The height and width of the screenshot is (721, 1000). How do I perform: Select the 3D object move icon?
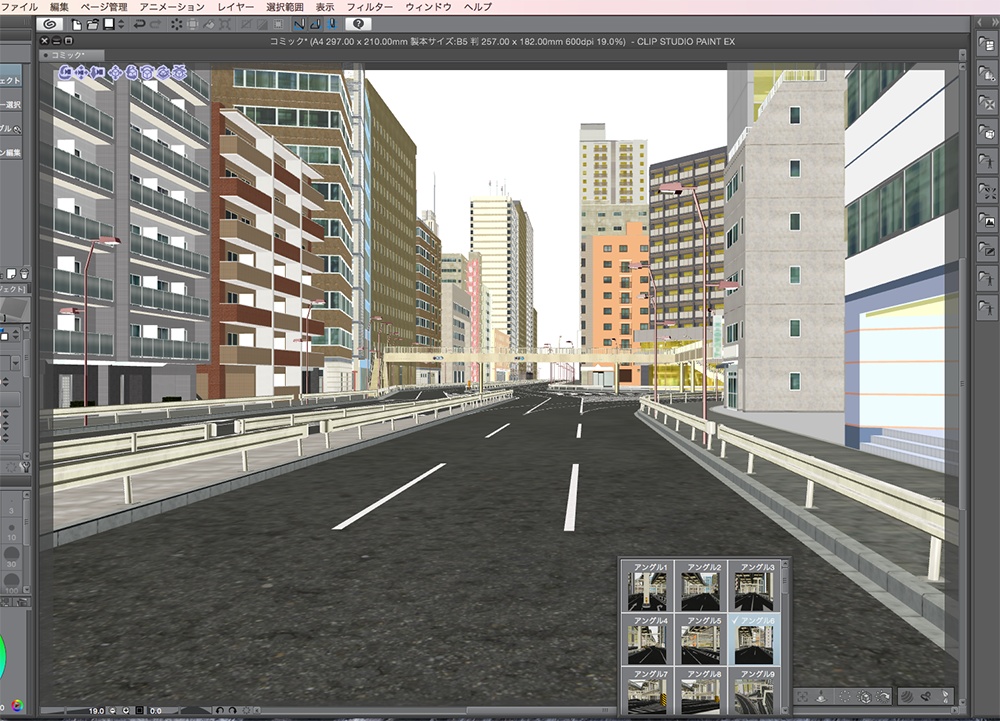point(116,72)
